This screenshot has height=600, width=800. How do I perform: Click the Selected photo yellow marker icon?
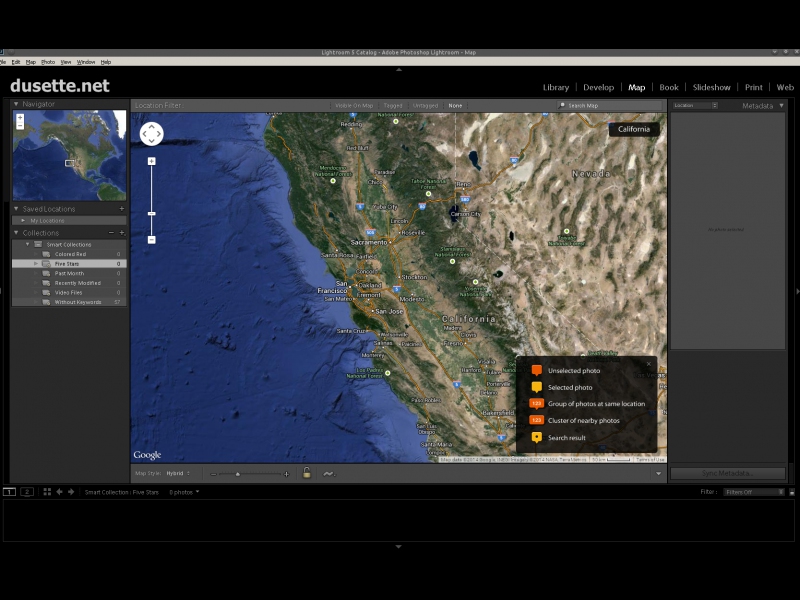536,387
